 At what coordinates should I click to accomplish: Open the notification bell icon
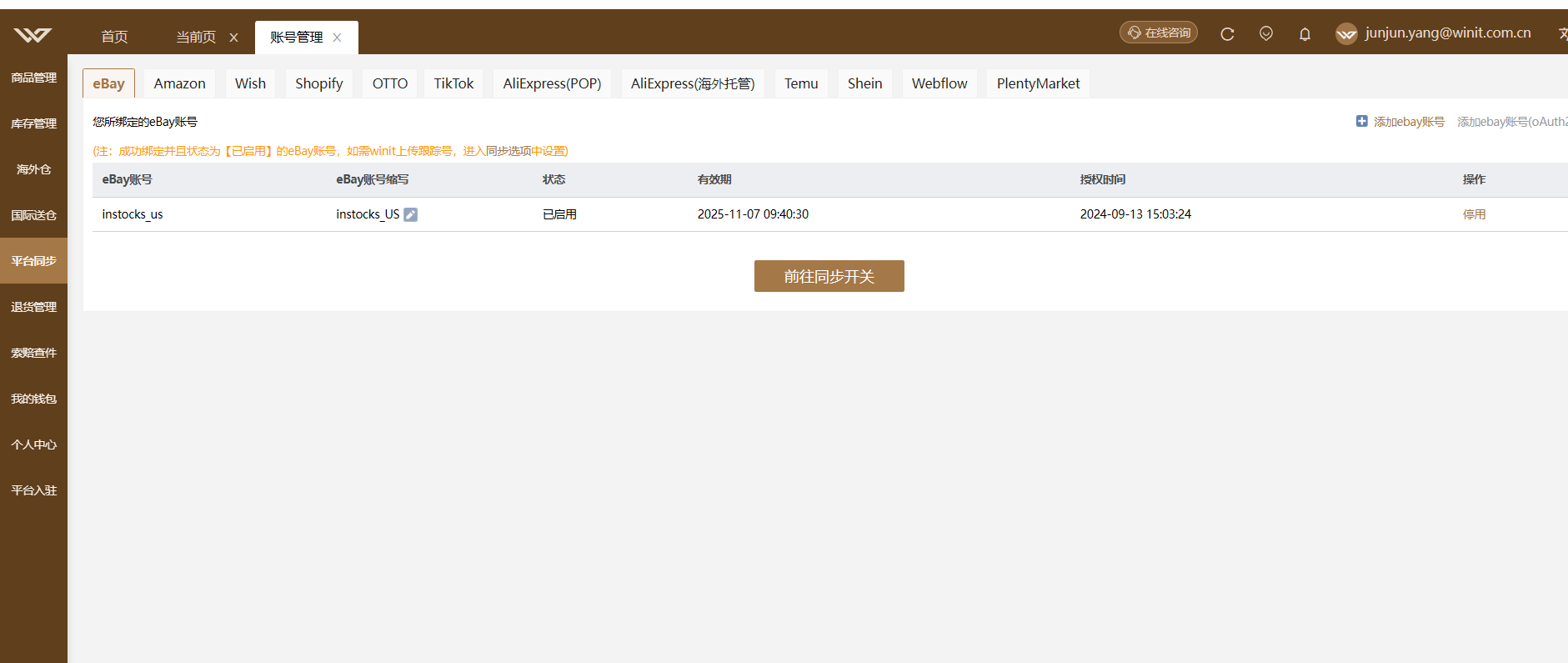1305,34
